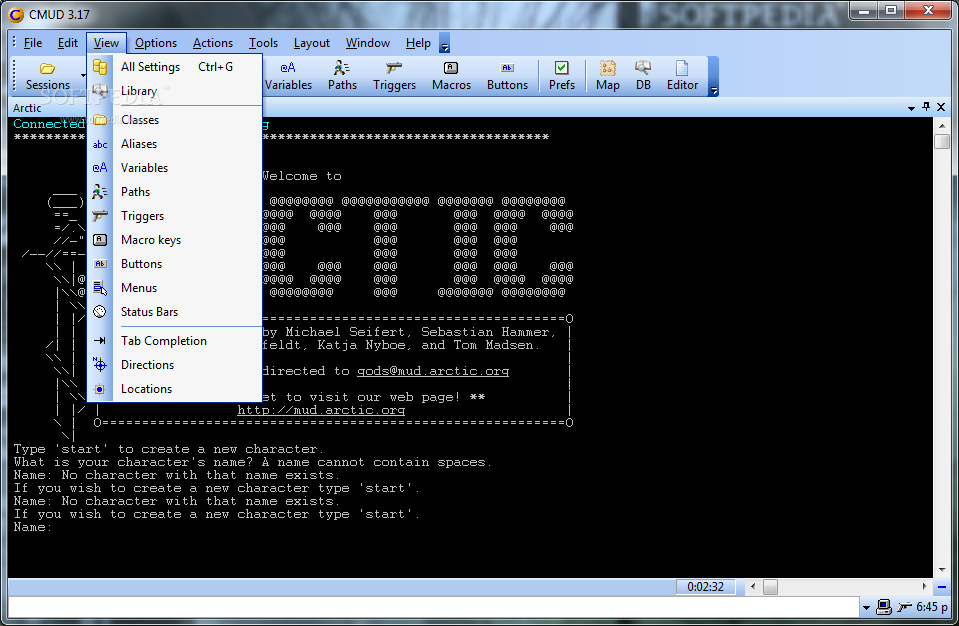Click horizontal scrollbar left arrow

point(753,587)
